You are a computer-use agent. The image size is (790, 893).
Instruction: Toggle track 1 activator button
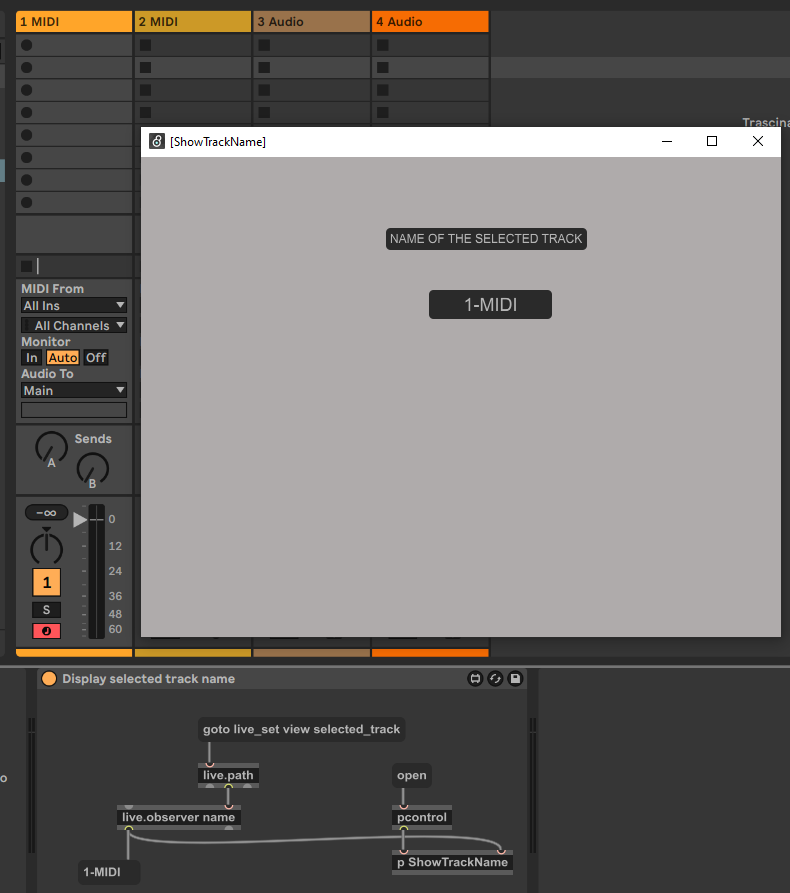[45, 582]
